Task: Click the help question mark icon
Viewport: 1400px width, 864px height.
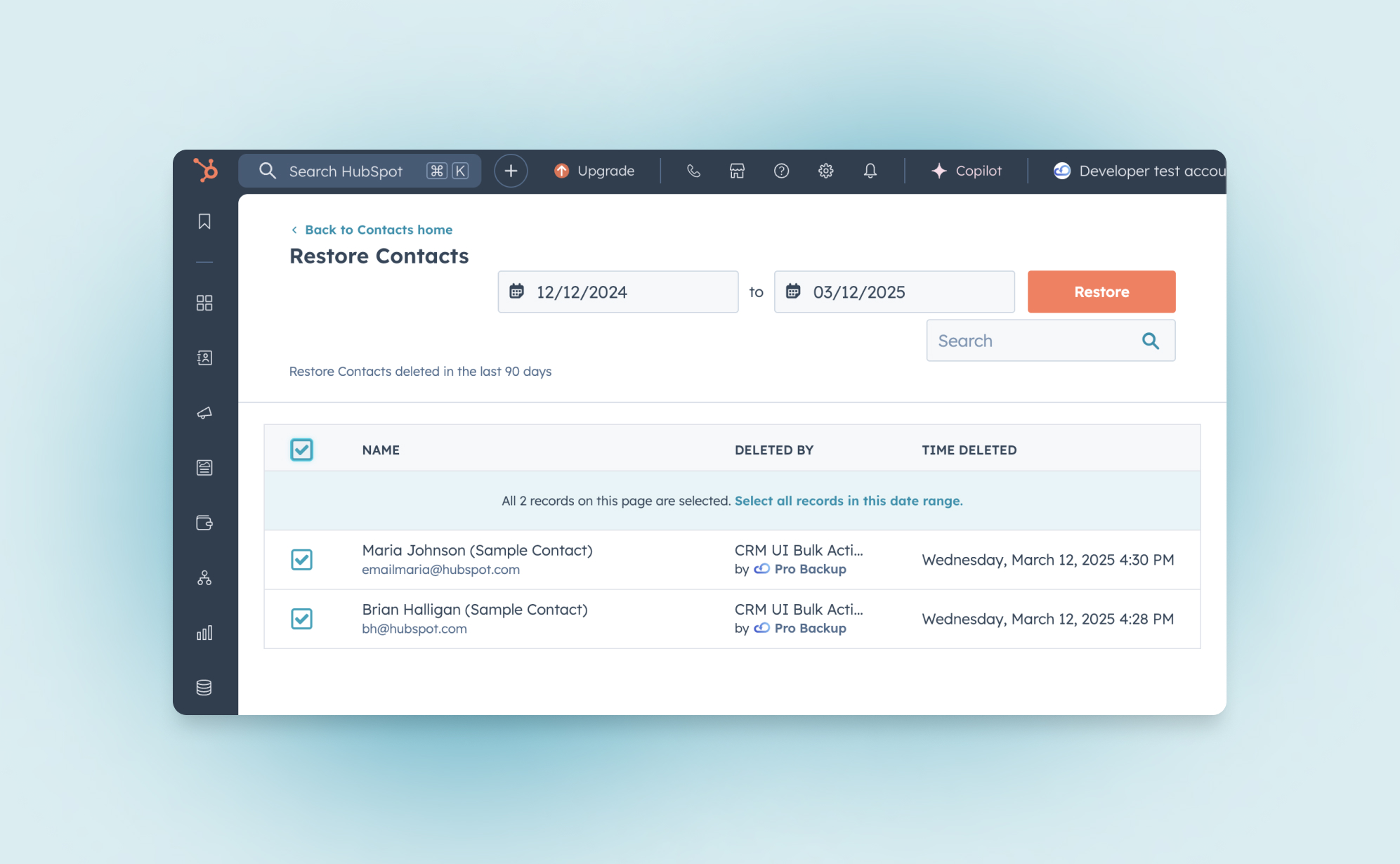Action: [x=782, y=170]
